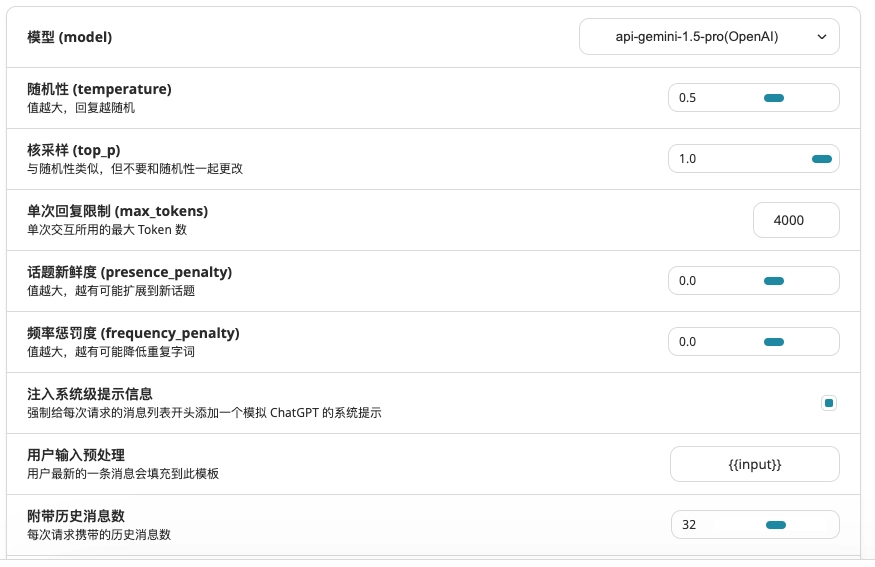Click the {{input}} template input field
Image resolution: width=875 pixels, height=567 pixels.
coord(754,464)
